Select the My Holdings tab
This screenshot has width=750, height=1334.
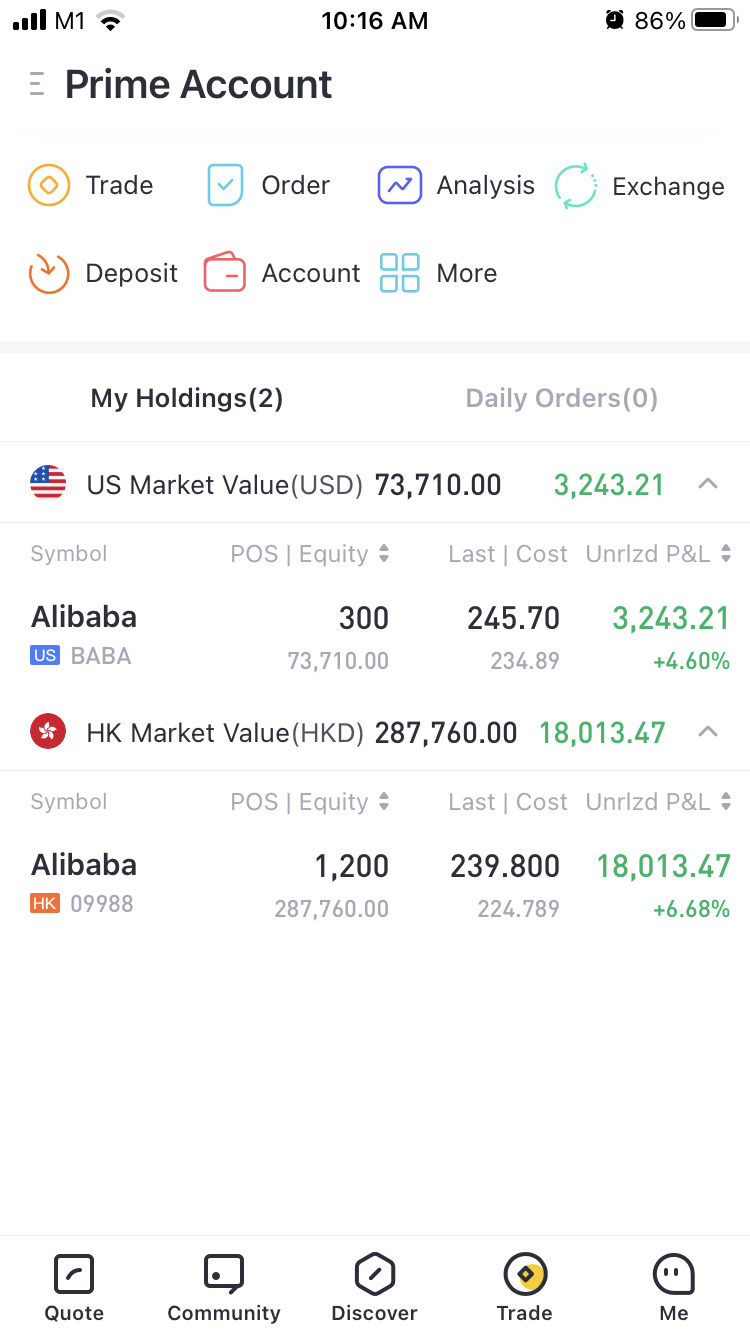tap(187, 399)
